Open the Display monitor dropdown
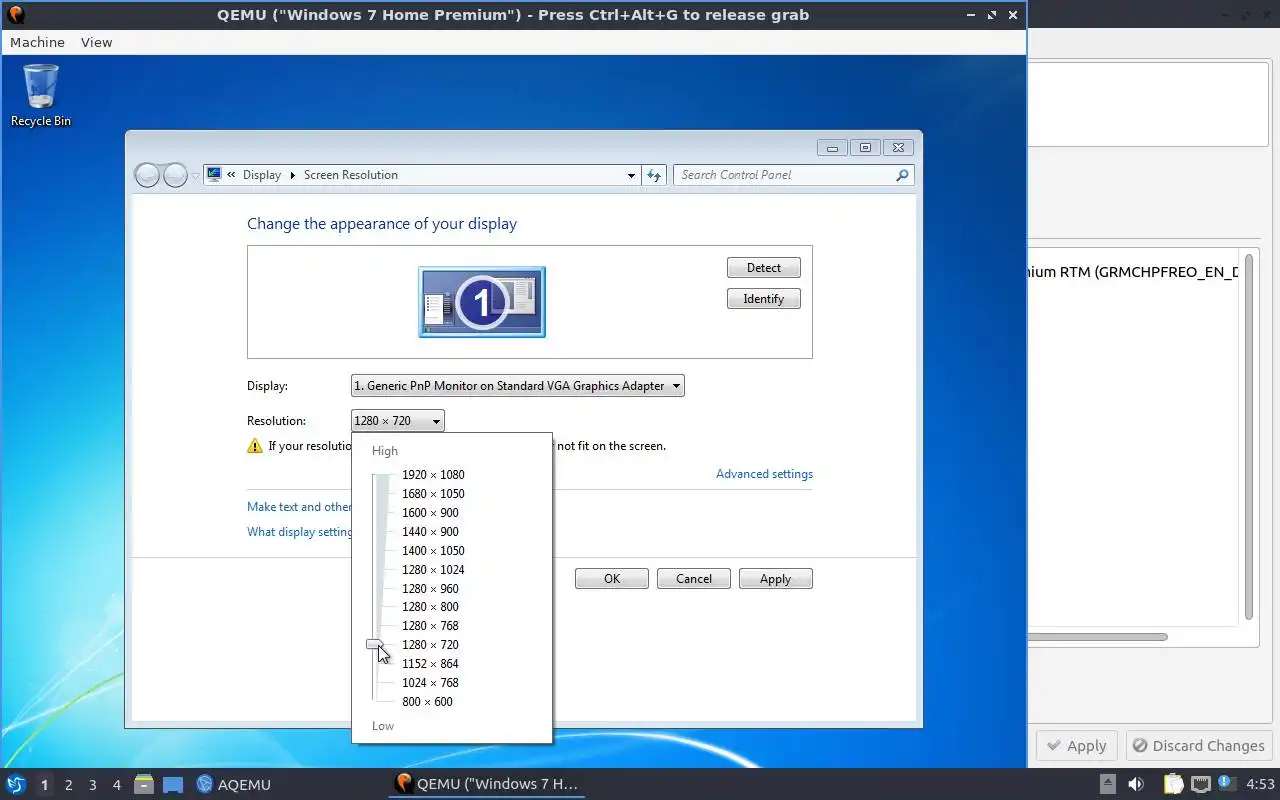The width and height of the screenshot is (1280, 800). coord(518,386)
